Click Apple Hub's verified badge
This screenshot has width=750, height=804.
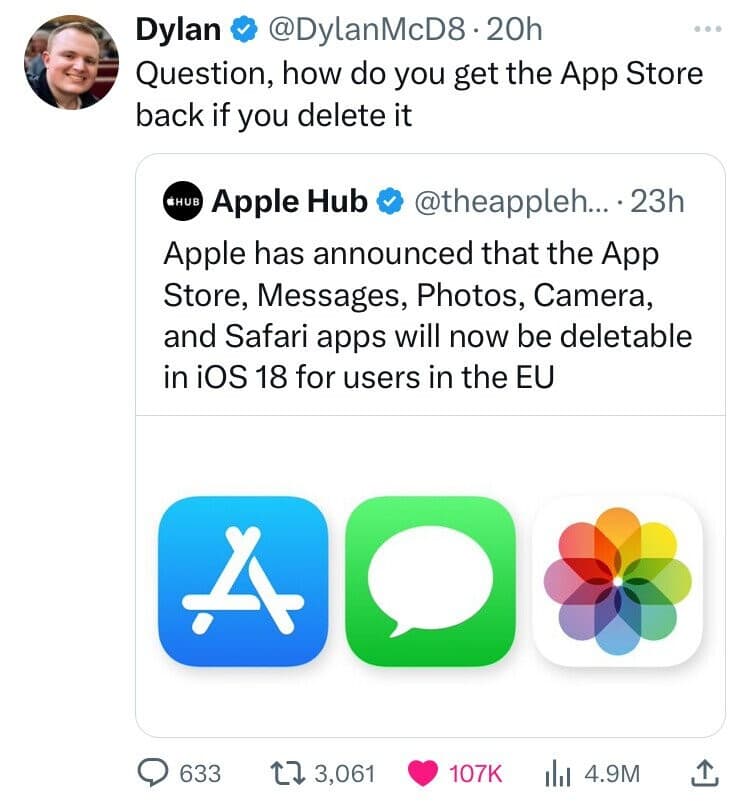391,201
